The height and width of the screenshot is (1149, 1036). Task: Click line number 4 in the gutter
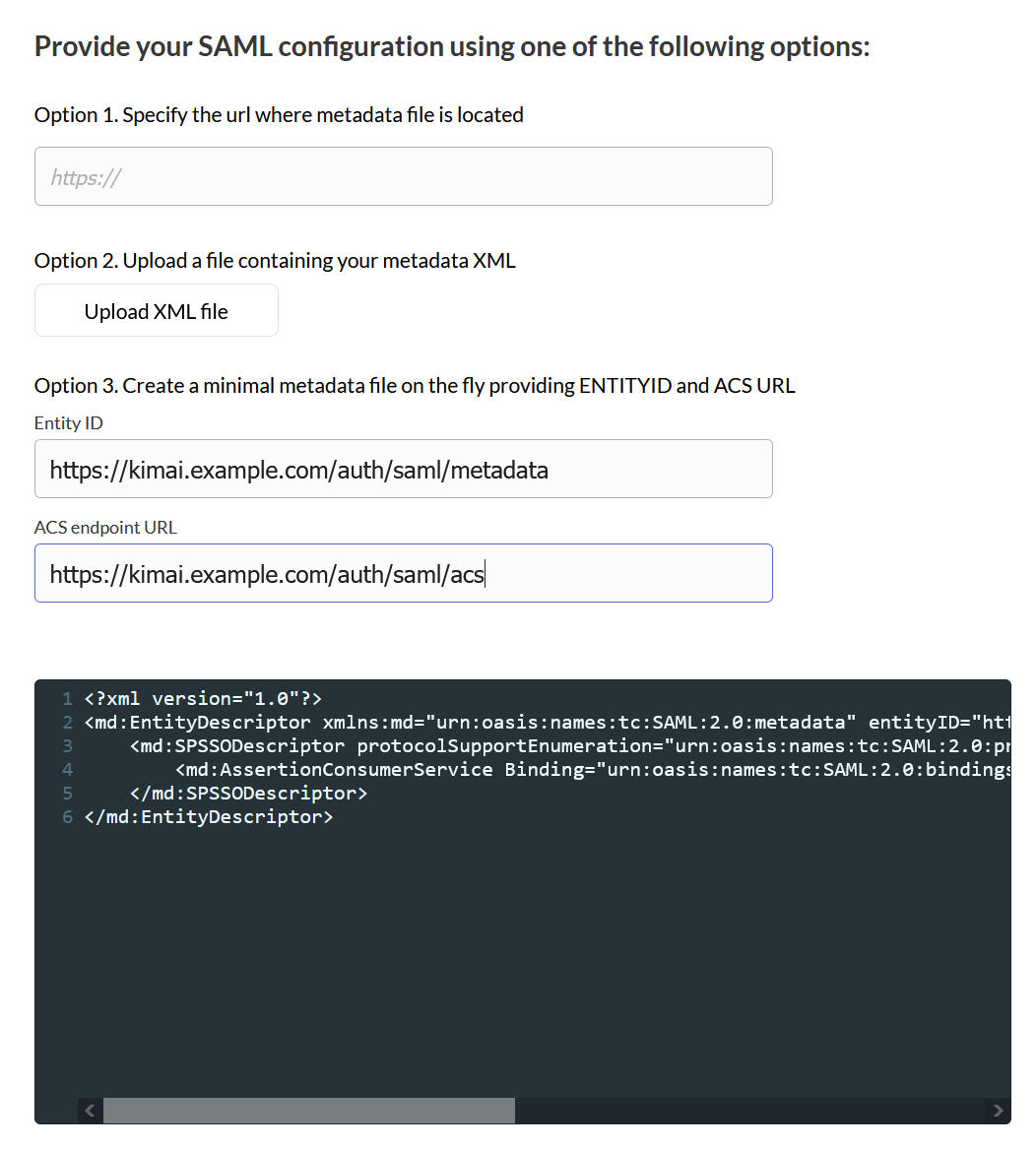tap(67, 770)
